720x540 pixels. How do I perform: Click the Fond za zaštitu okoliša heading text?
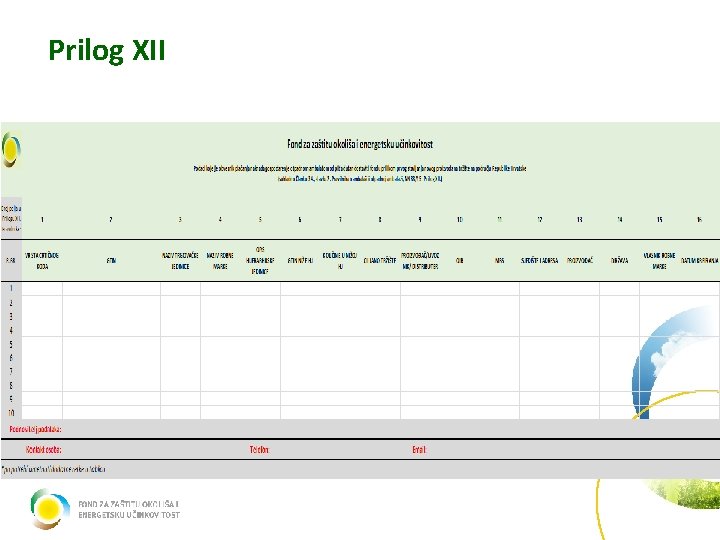pos(360,144)
